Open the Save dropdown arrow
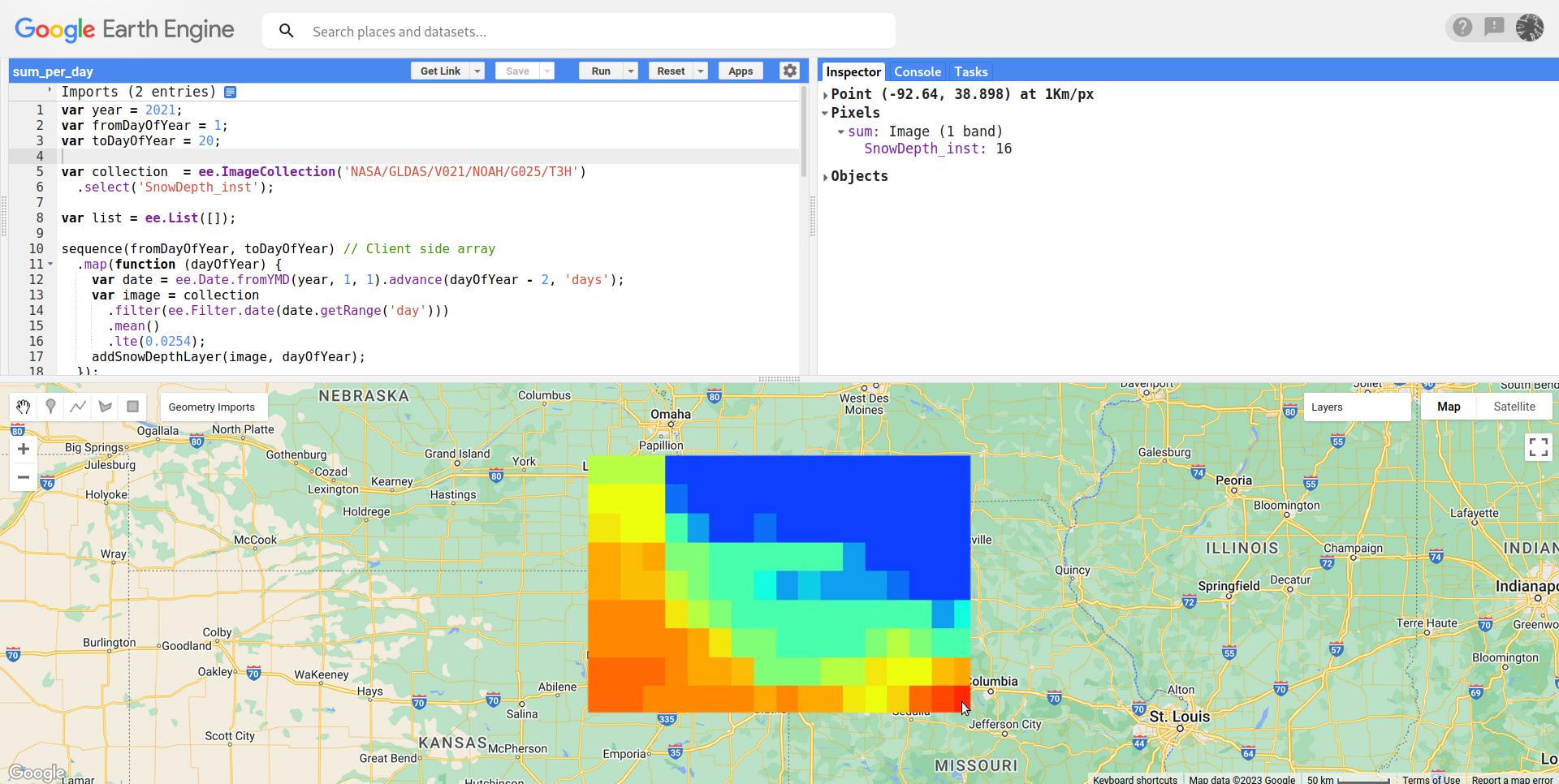The width and height of the screenshot is (1559, 784). click(x=547, y=71)
